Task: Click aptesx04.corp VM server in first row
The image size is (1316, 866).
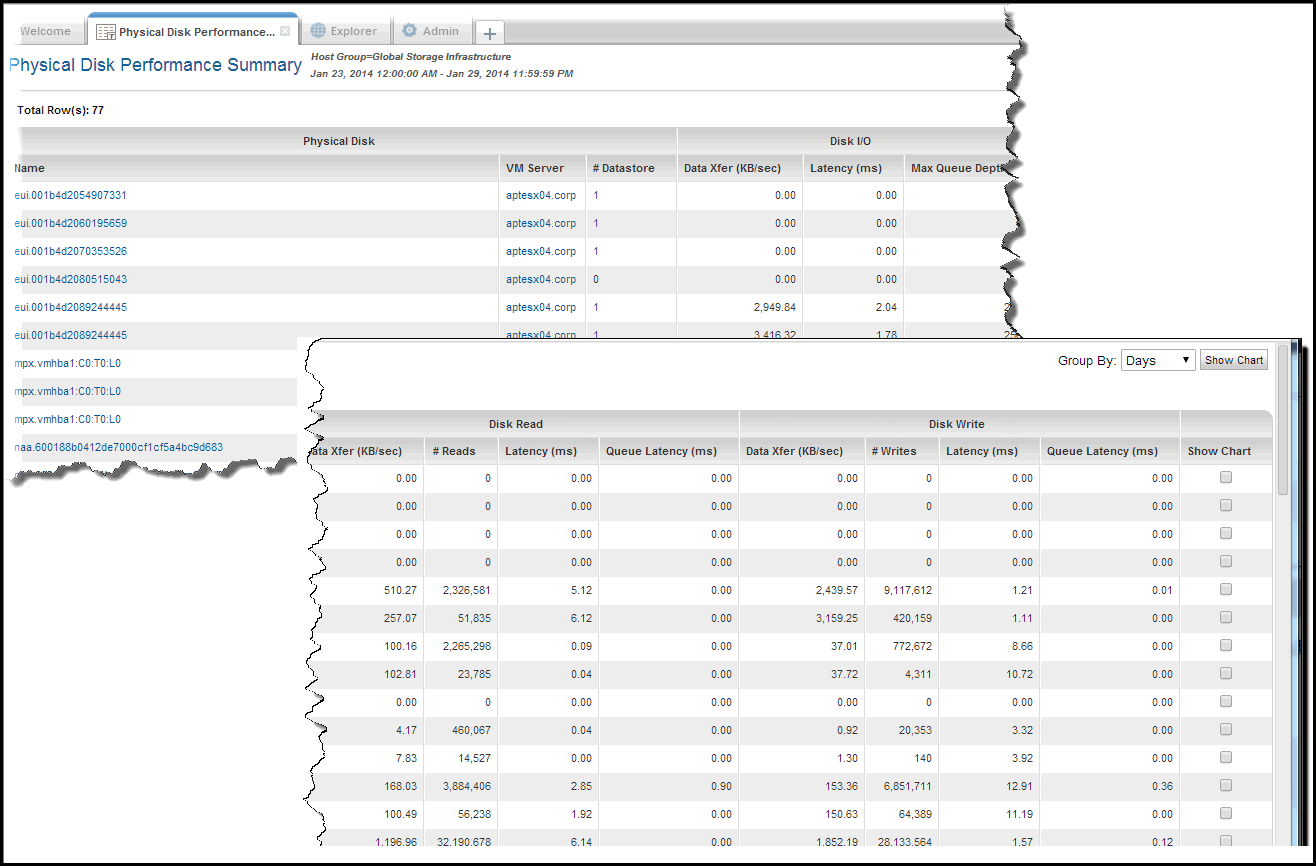Action: (541, 196)
